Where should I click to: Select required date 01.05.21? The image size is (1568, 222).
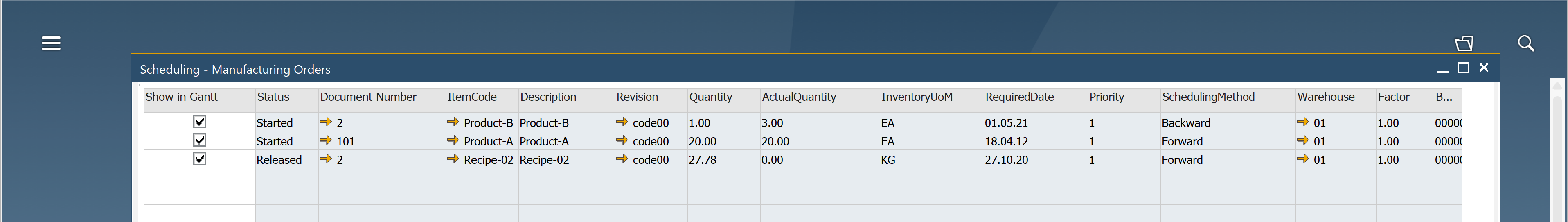(x=1035, y=122)
